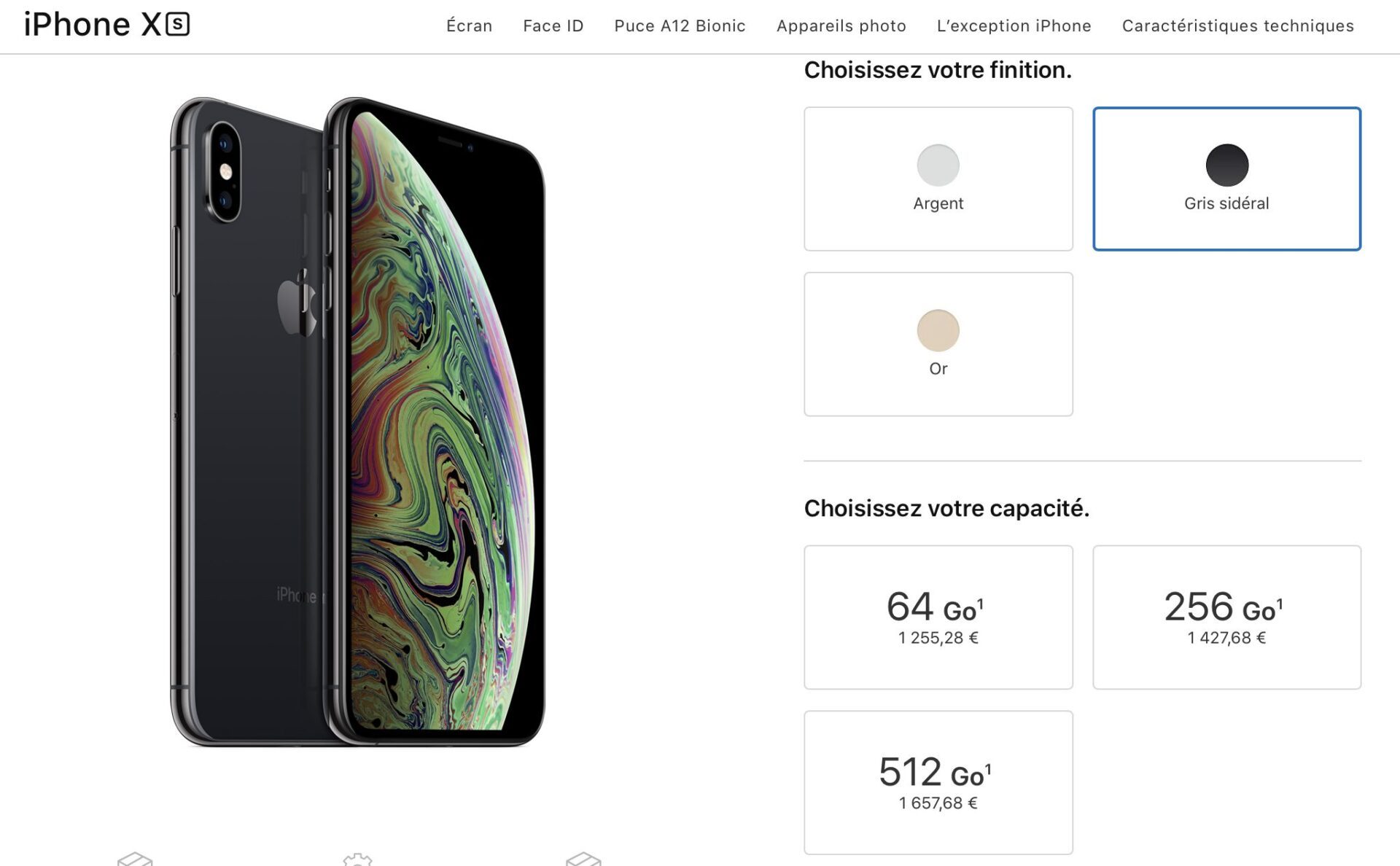Open footnote 1 after 512 Go

coord(988,768)
